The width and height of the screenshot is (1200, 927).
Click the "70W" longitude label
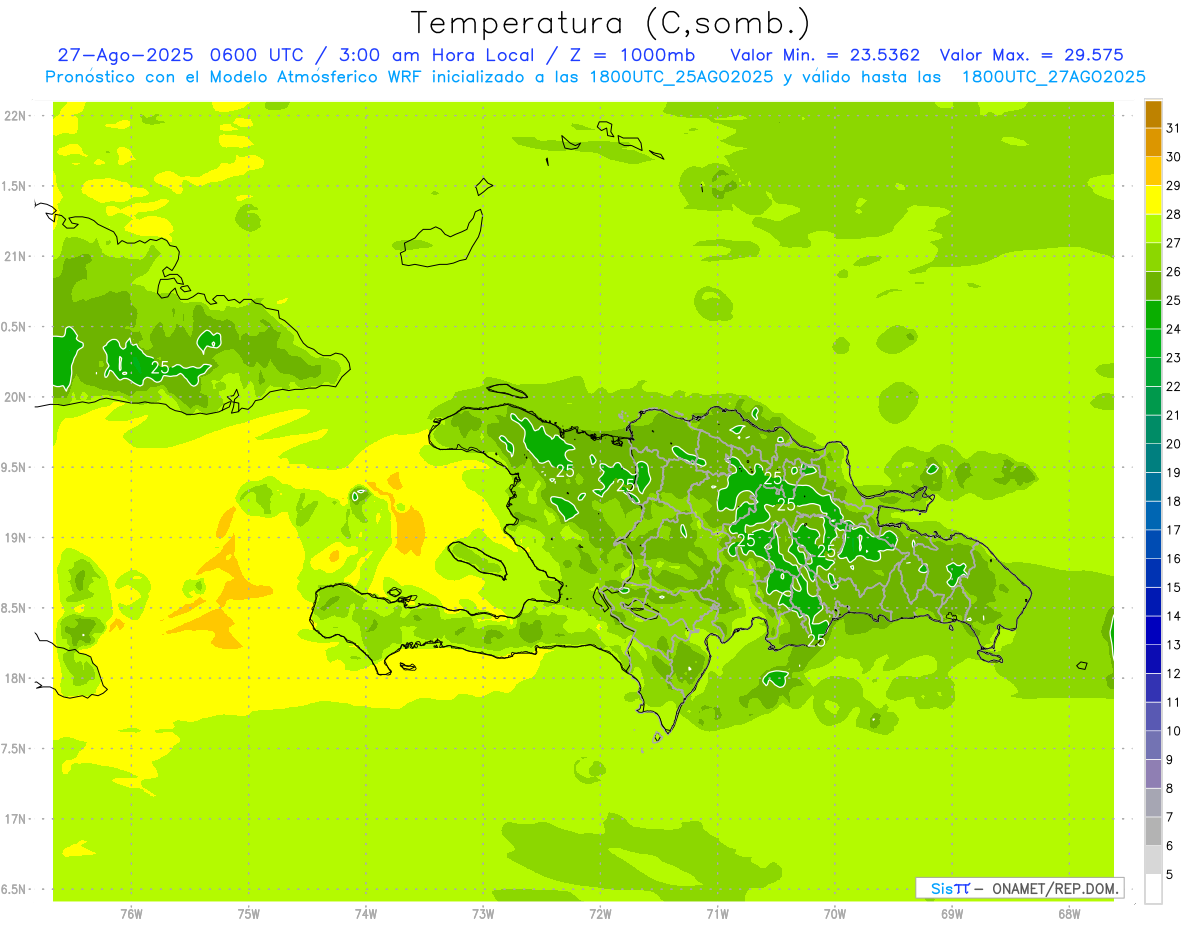pyautogui.click(x=835, y=914)
